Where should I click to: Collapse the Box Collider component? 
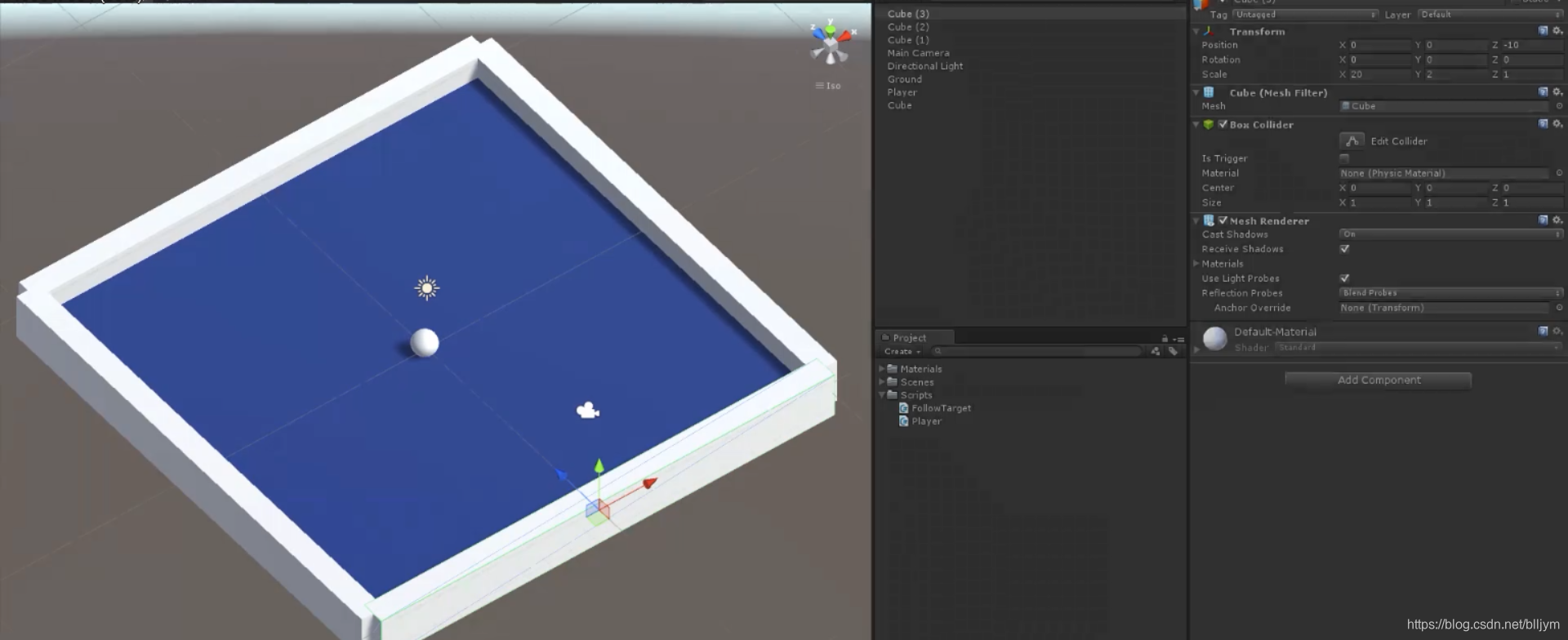1196,125
